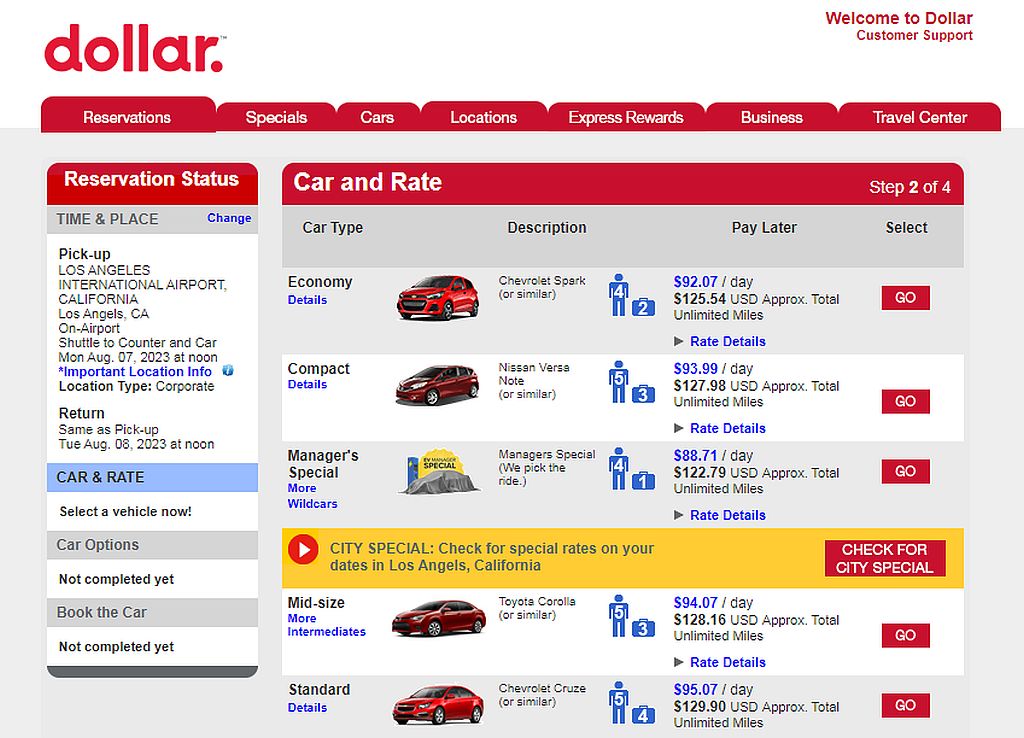Expand Rate Details for the Economy car
1024x738 pixels.
tap(727, 341)
